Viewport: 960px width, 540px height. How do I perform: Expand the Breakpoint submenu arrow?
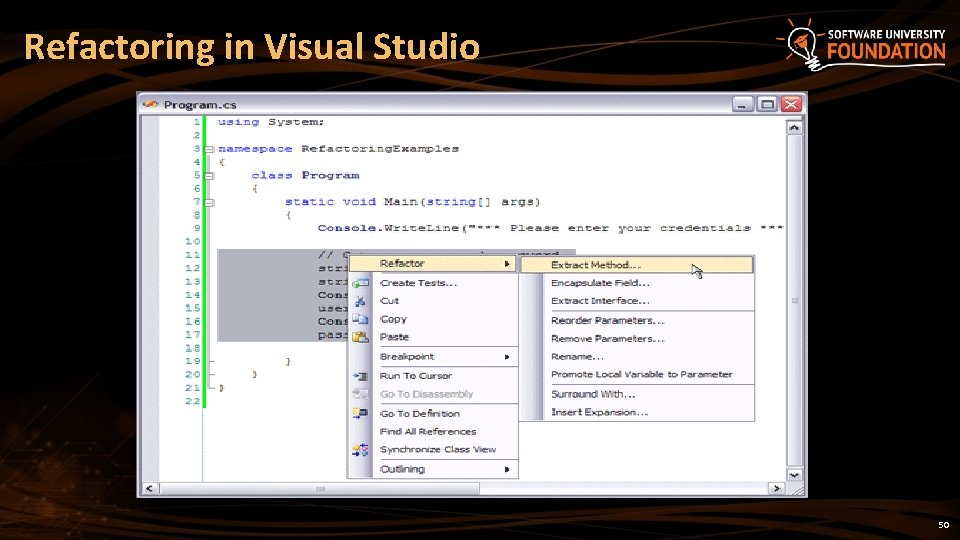507,357
